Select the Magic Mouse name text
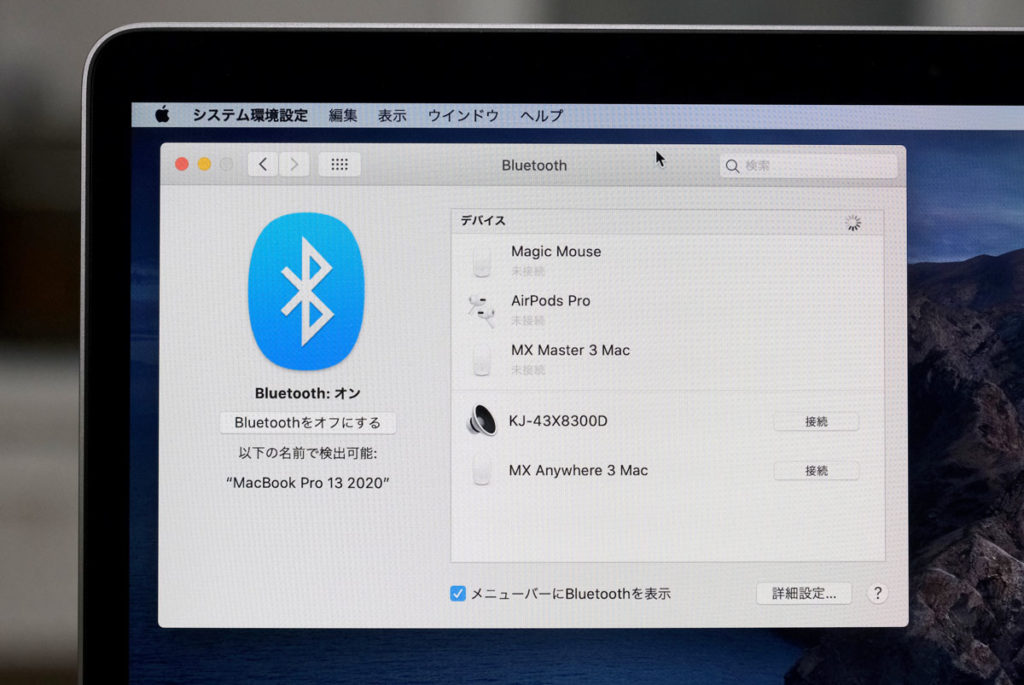 point(556,251)
